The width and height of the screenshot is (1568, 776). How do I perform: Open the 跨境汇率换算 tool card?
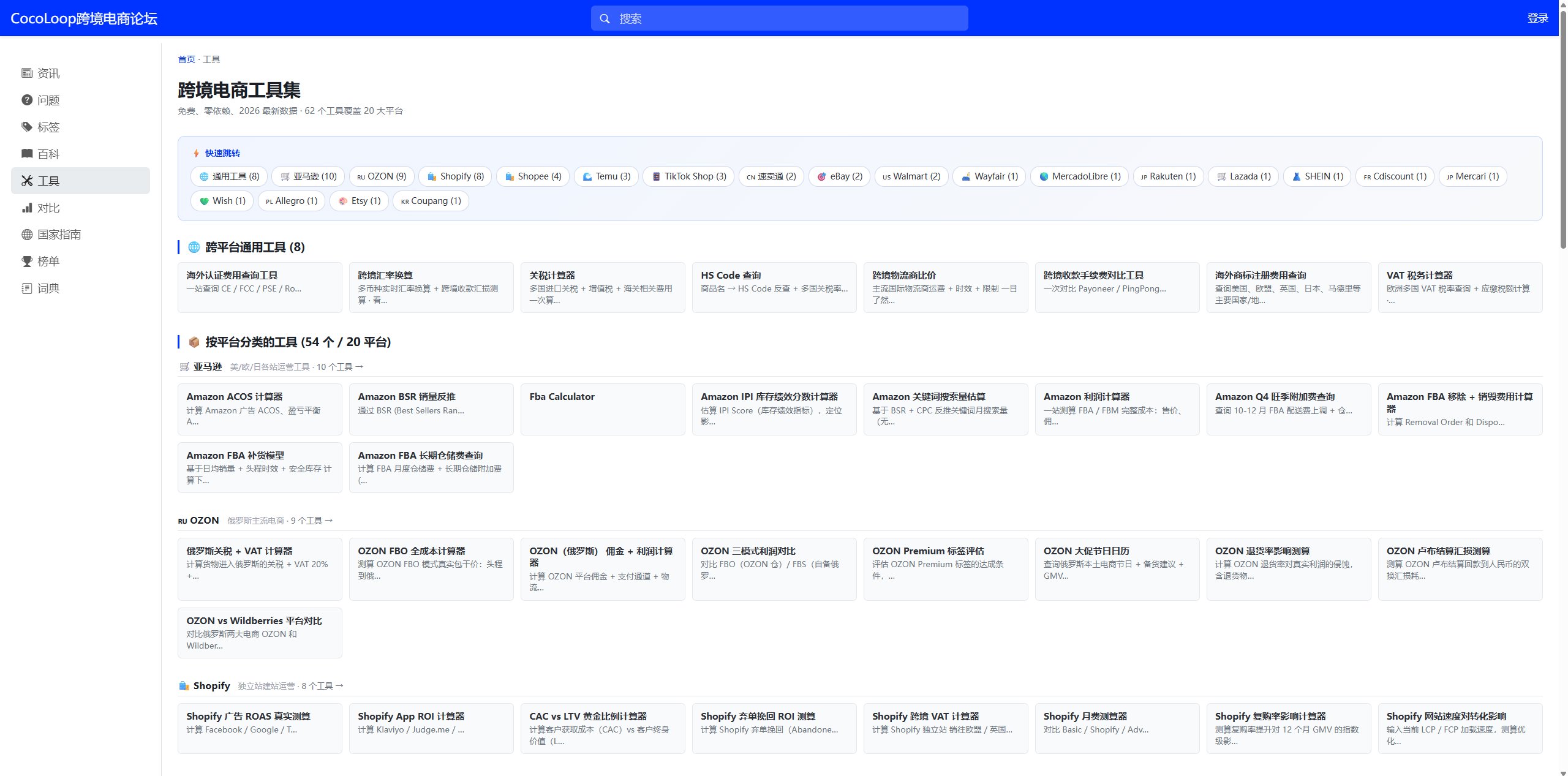[431, 287]
